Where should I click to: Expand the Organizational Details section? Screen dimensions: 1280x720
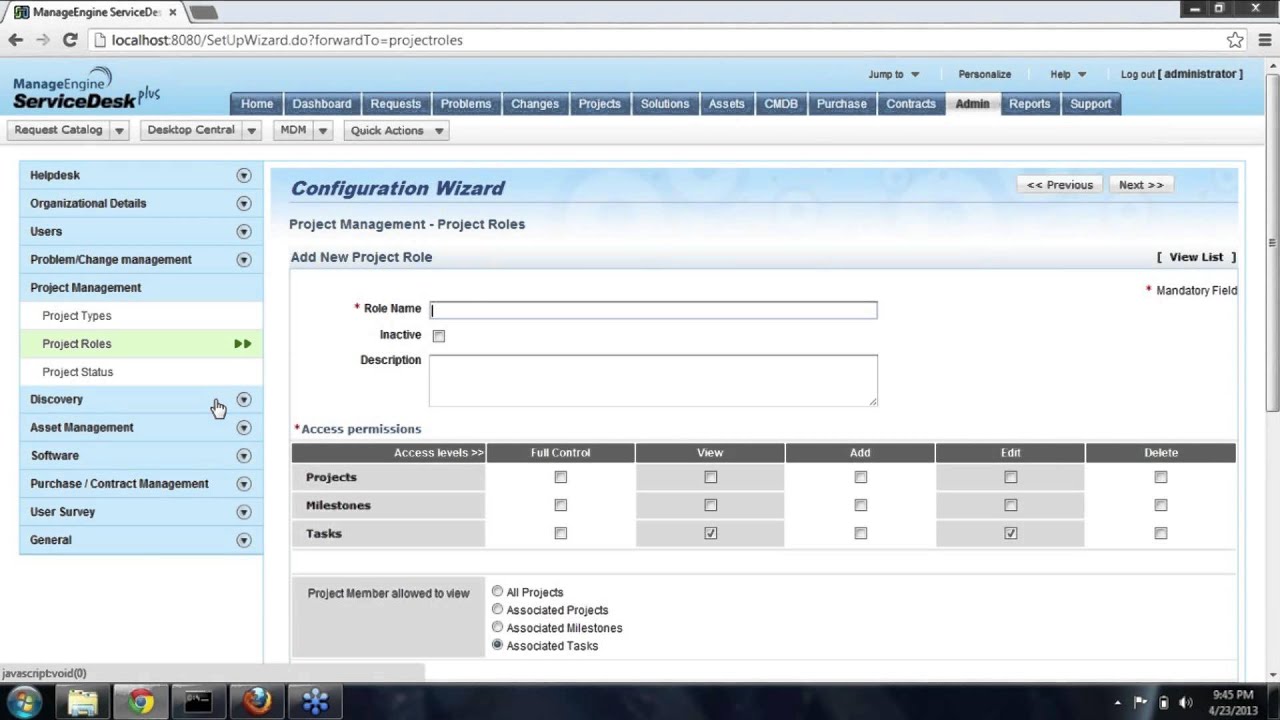243,203
